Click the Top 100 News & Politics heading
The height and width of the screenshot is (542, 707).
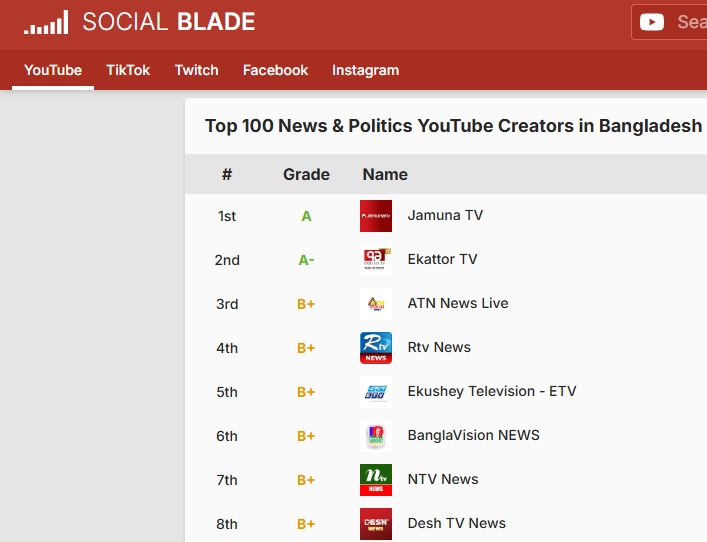pyautogui.click(x=453, y=126)
